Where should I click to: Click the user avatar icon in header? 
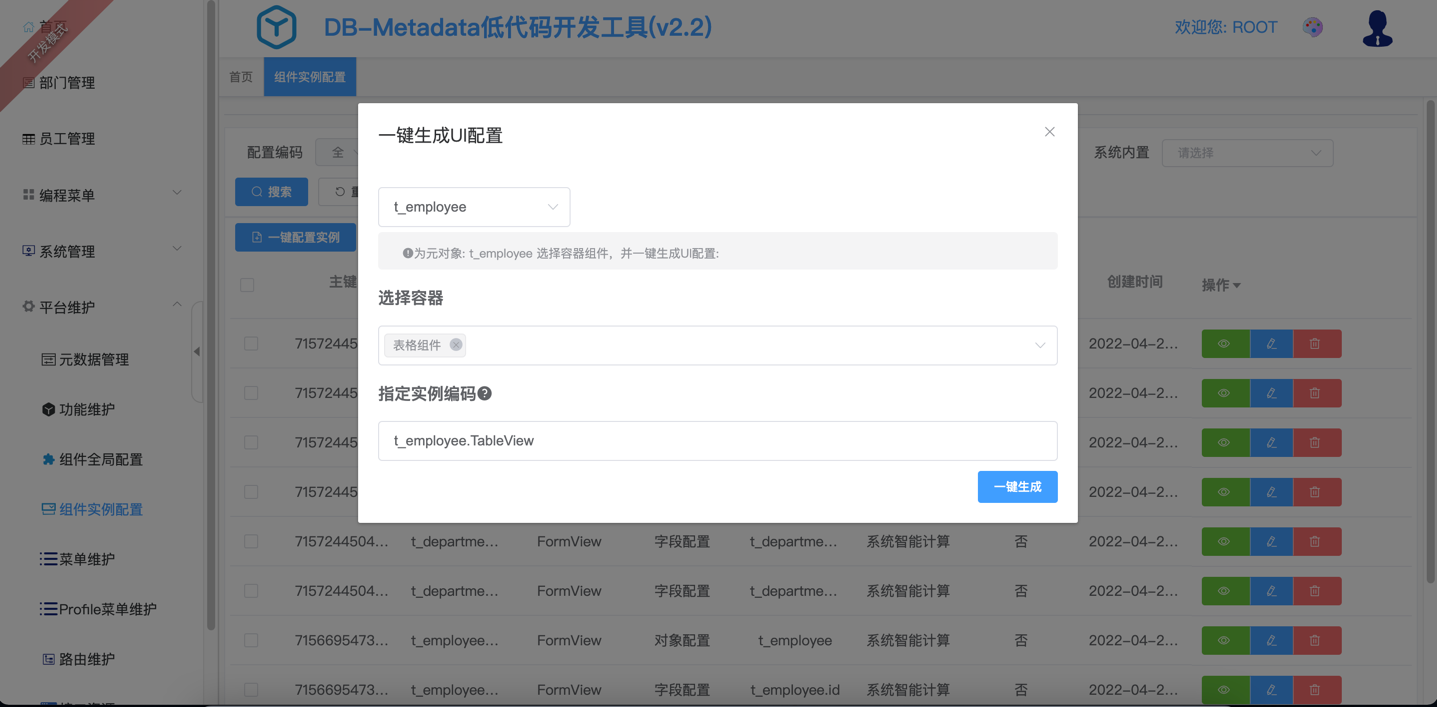click(1377, 28)
